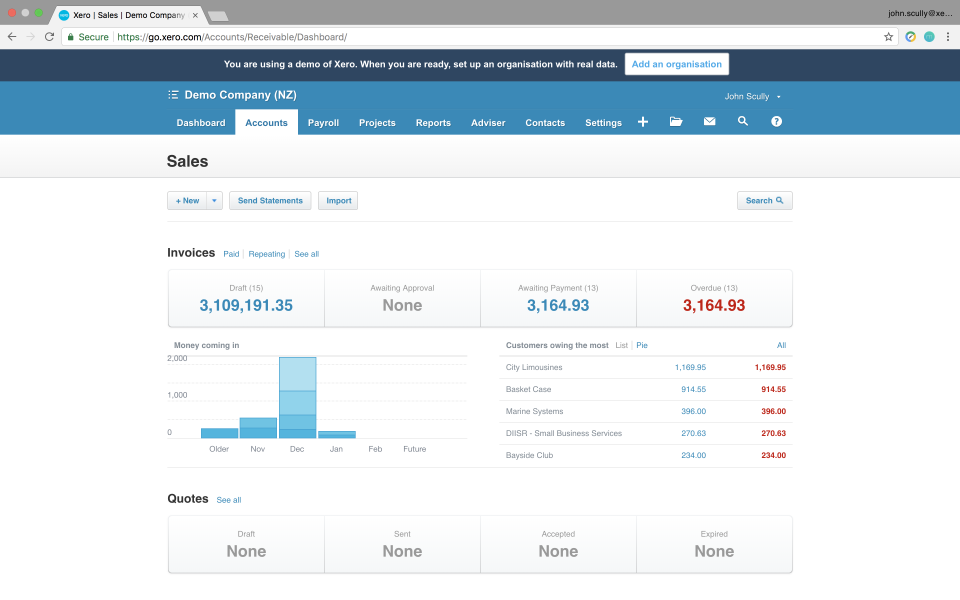Open search using the magnifying glass icon
960x600 pixels.
pyautogui.click(x=743, y=121)
